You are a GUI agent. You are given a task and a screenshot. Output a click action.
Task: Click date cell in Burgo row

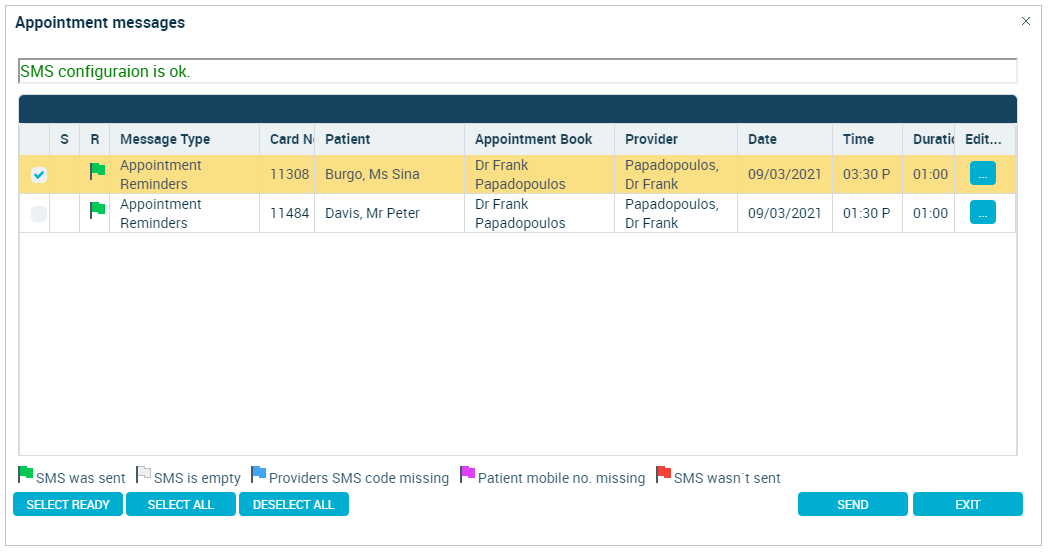point(785,174)
